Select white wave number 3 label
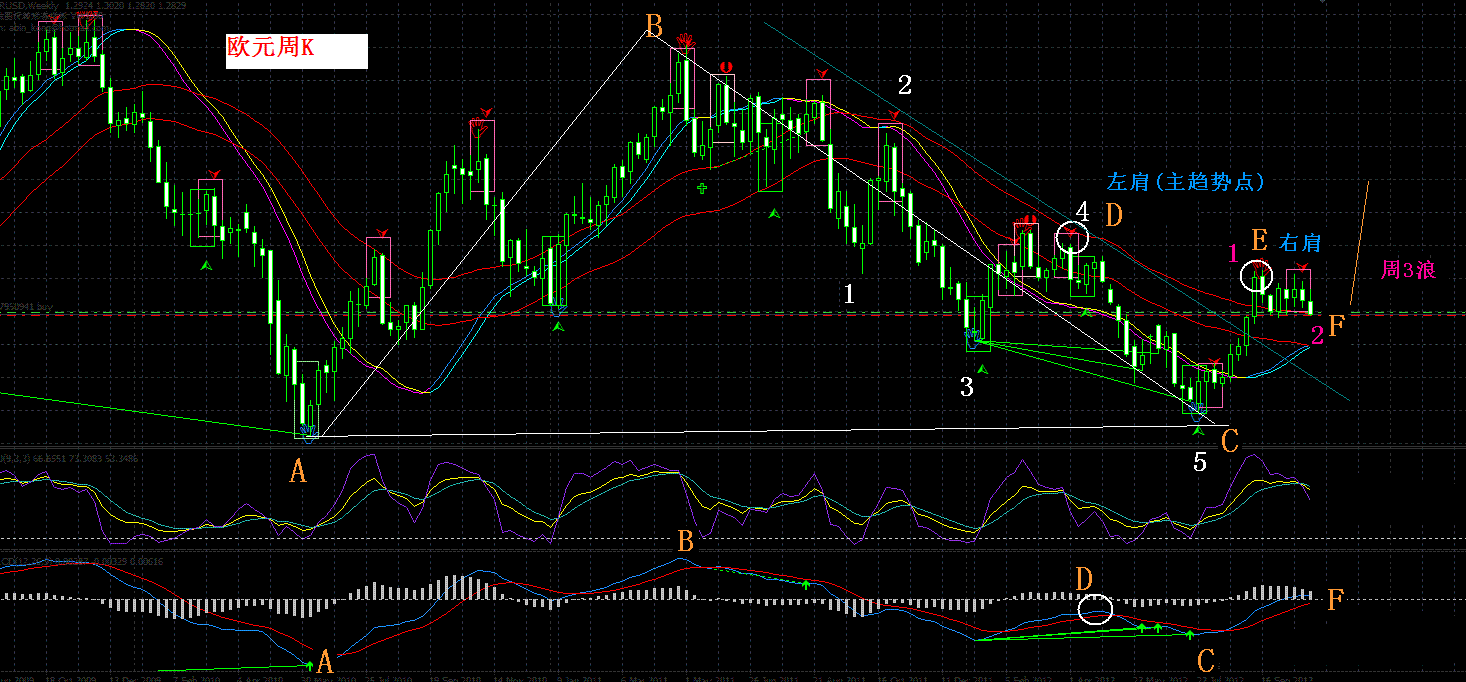Screen dimensions: 1466x682 (x=966, y=387)
